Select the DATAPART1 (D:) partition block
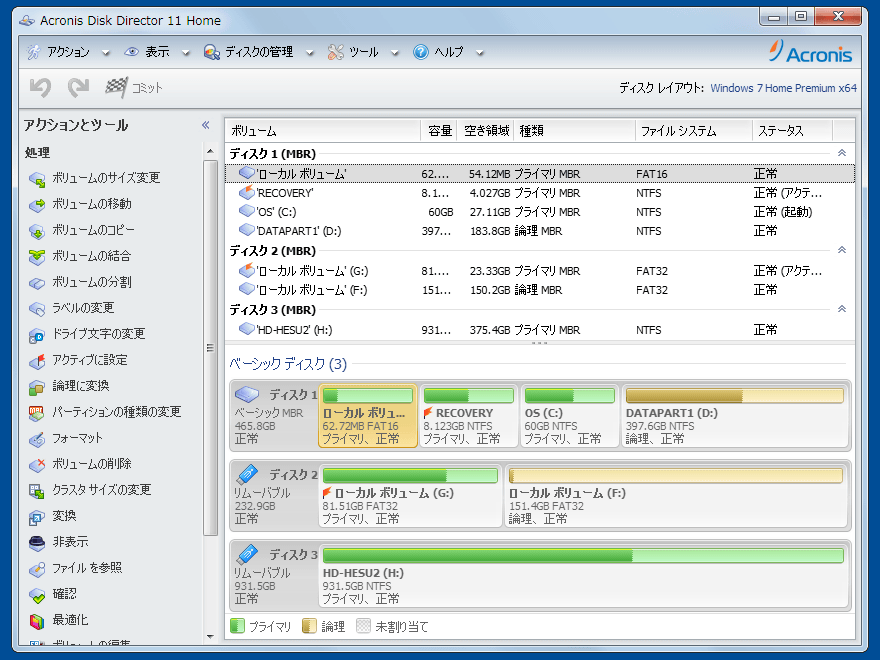 pyautogui.click(x=735, y=416)
